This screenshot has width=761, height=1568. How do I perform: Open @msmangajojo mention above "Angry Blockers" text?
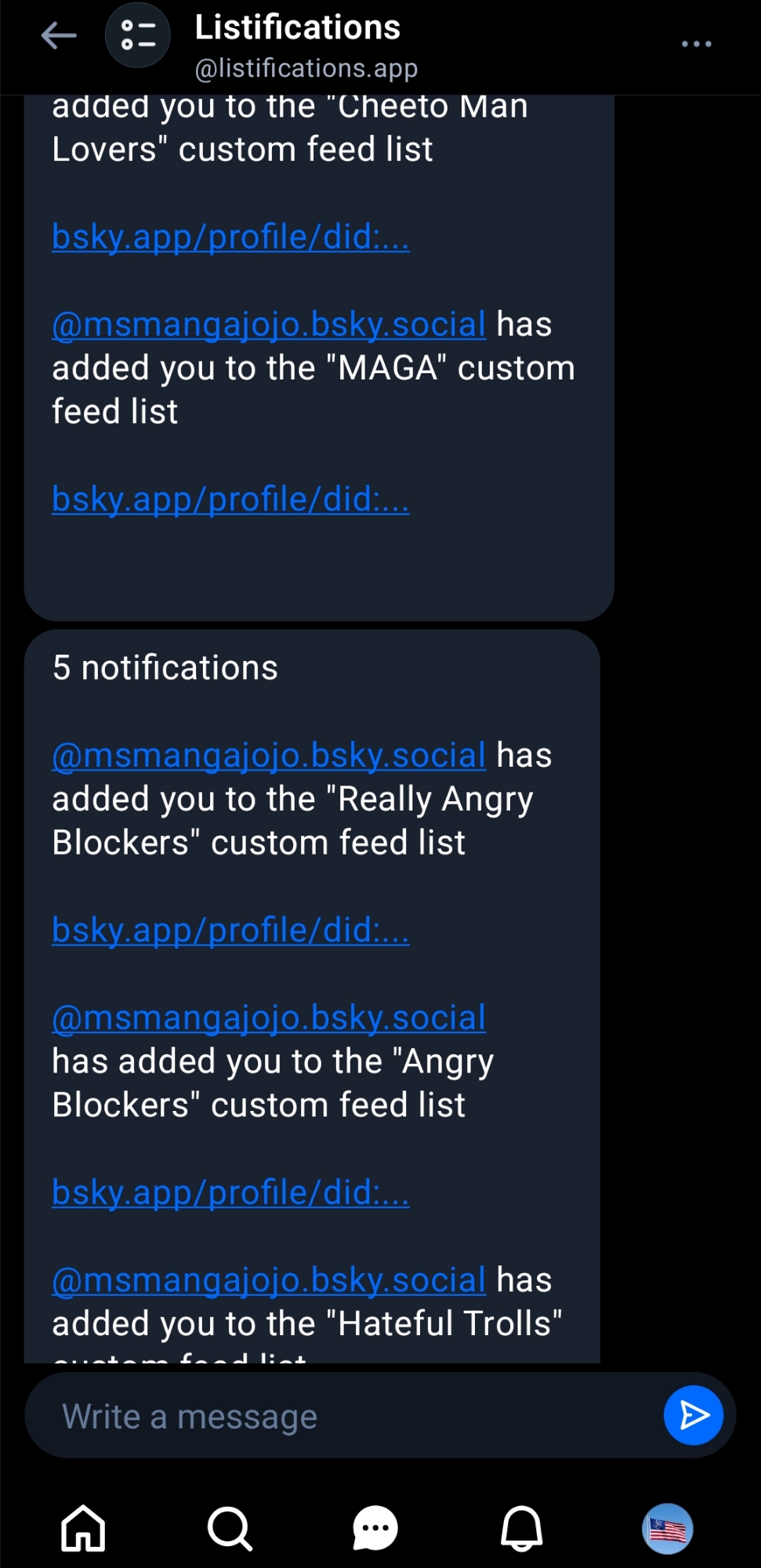269,1018
